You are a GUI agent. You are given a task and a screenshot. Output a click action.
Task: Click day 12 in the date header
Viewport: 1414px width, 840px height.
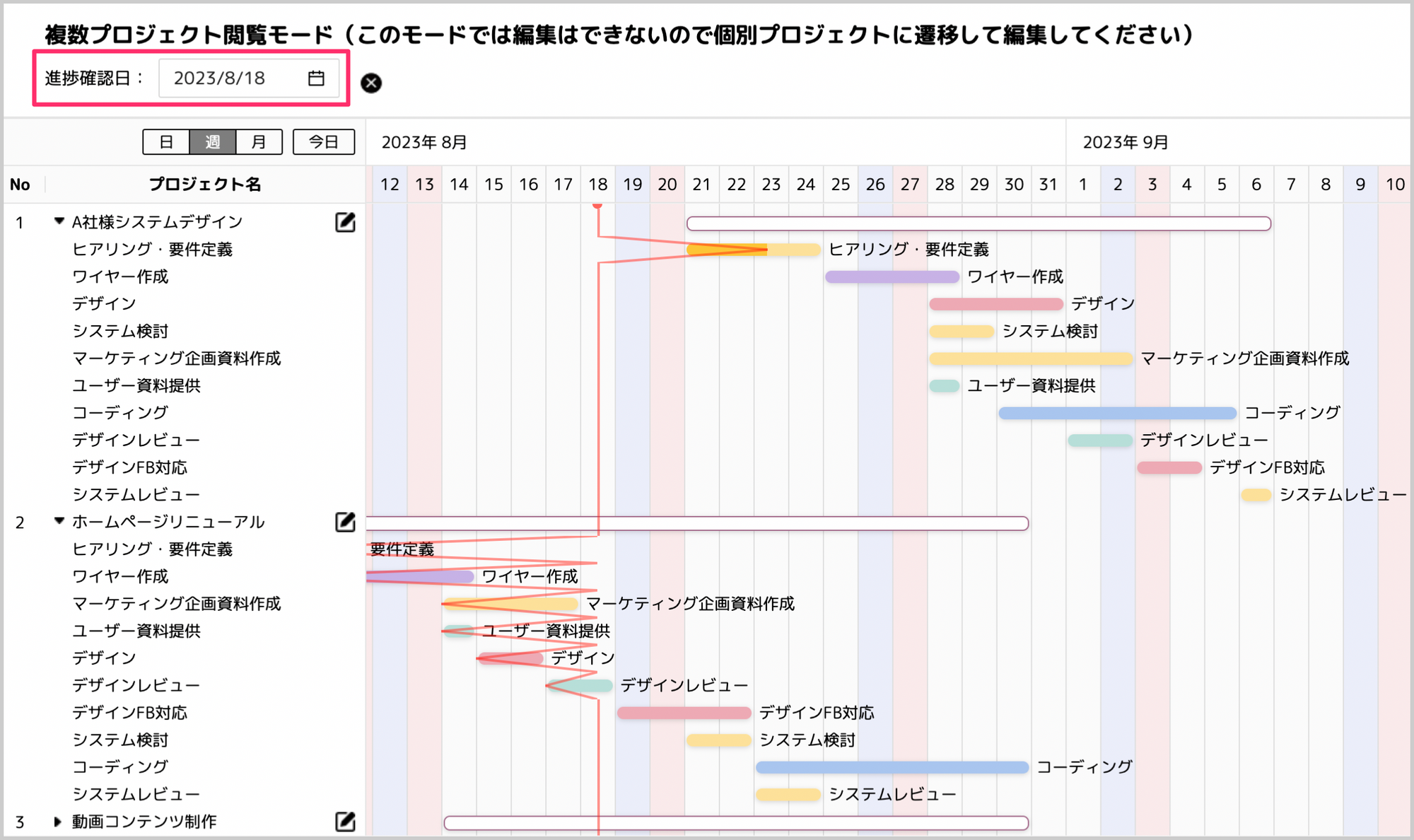pos(390,185)
